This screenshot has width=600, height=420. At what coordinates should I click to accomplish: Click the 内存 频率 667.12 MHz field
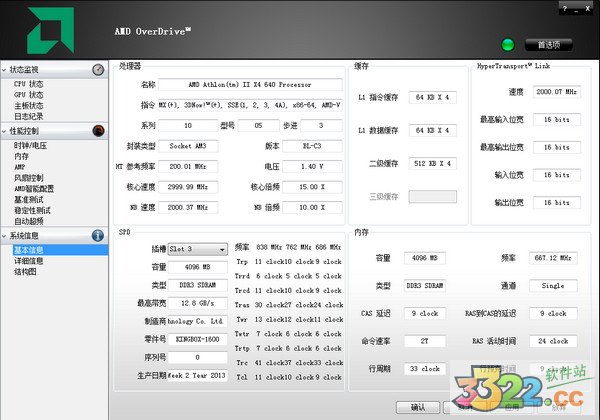553,258
